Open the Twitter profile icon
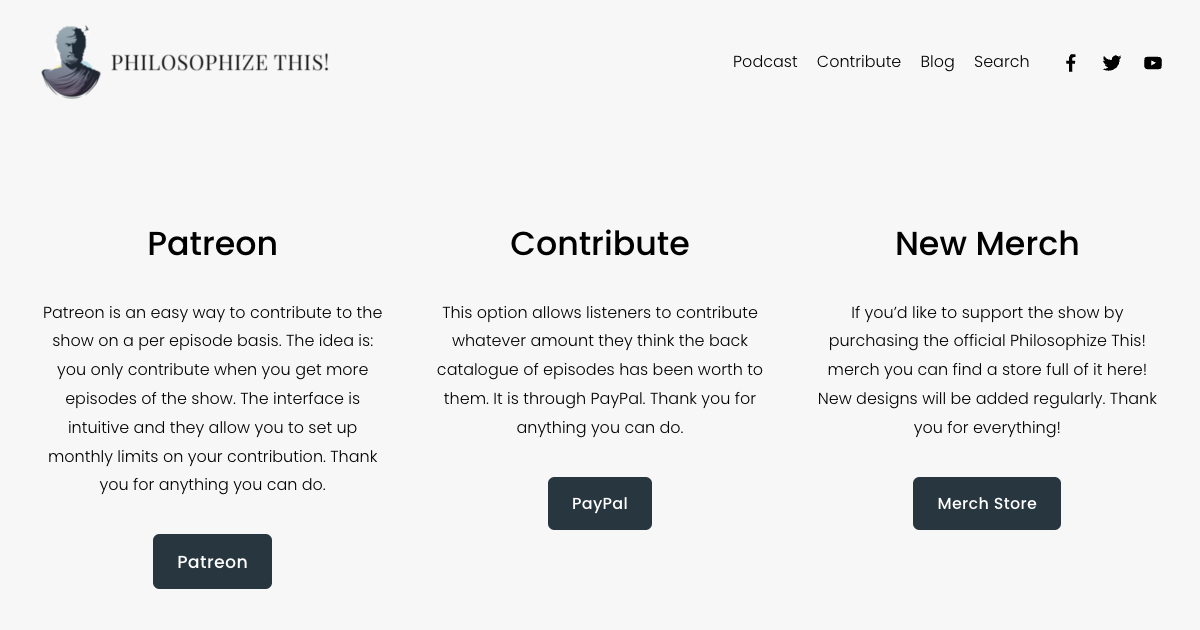Screen dimensions: 1200x630 (x=1111, y=63)
